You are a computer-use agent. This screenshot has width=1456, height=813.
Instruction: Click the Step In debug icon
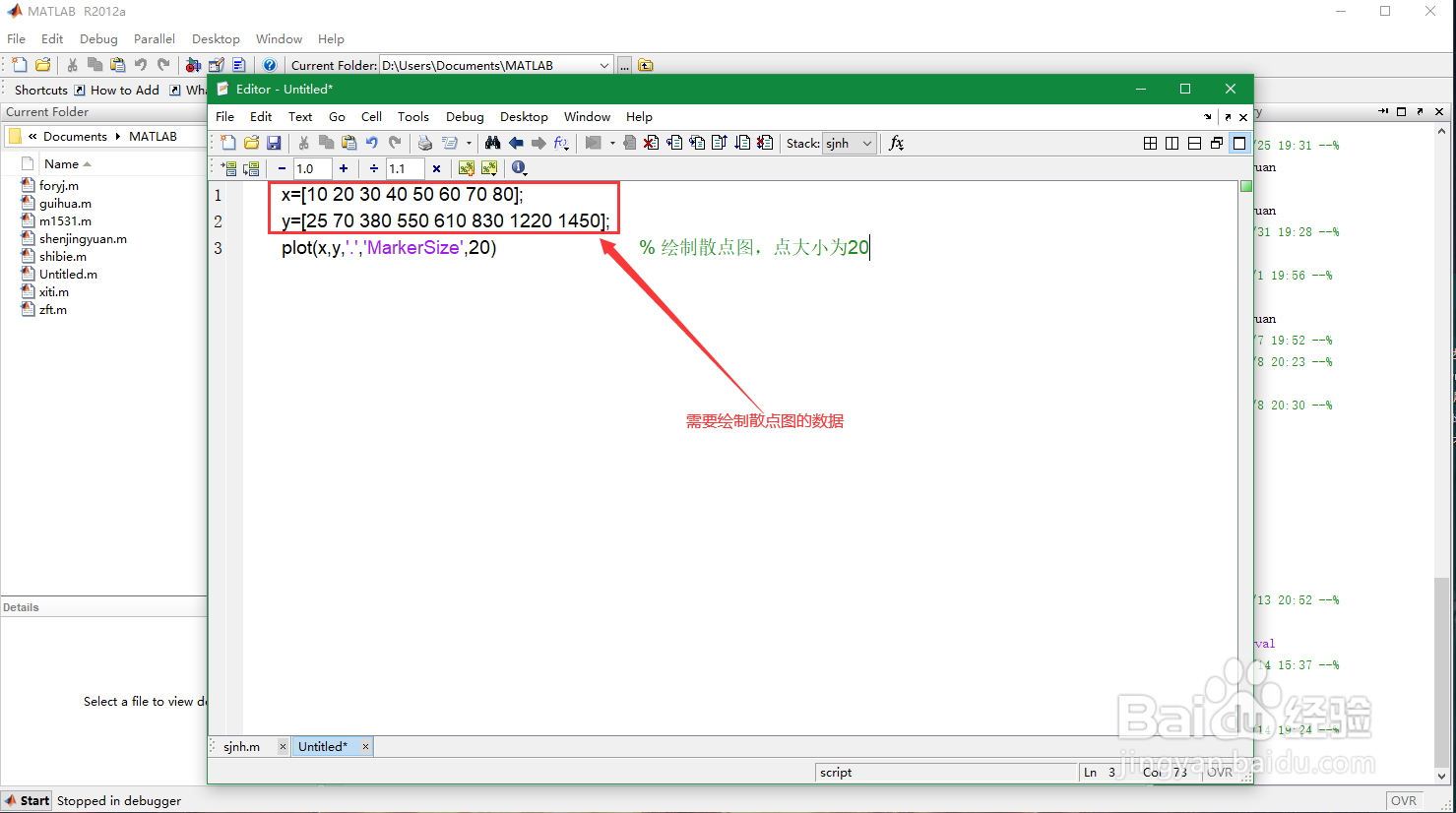697,143
